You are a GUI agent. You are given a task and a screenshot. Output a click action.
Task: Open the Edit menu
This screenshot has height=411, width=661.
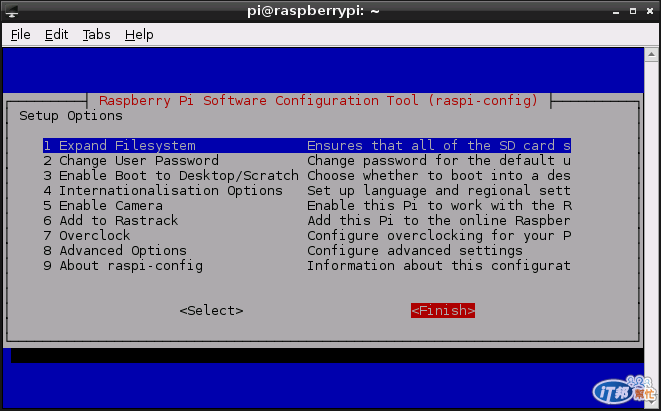click(56, 35)
